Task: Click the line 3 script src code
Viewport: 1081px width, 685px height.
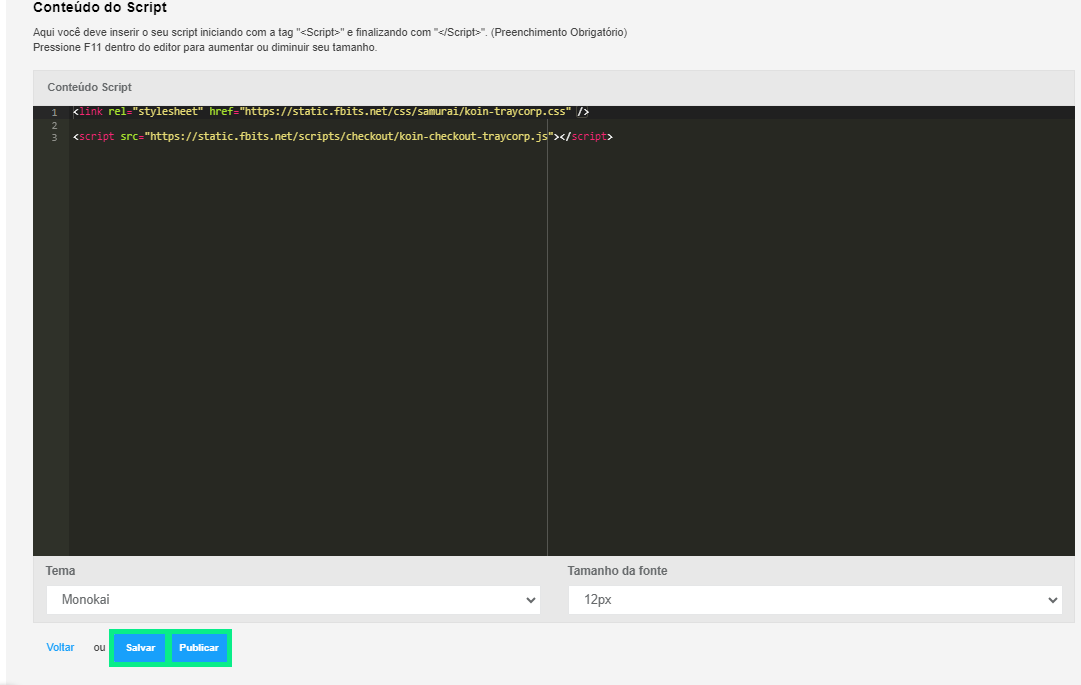Action: coord(343,136)
